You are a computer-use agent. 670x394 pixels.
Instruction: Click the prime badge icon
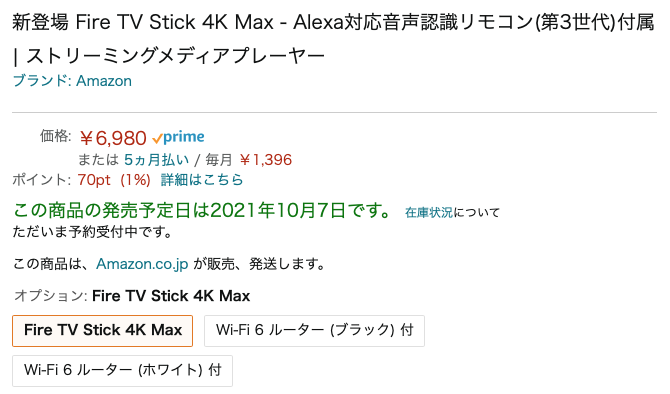tap(178, 137)
